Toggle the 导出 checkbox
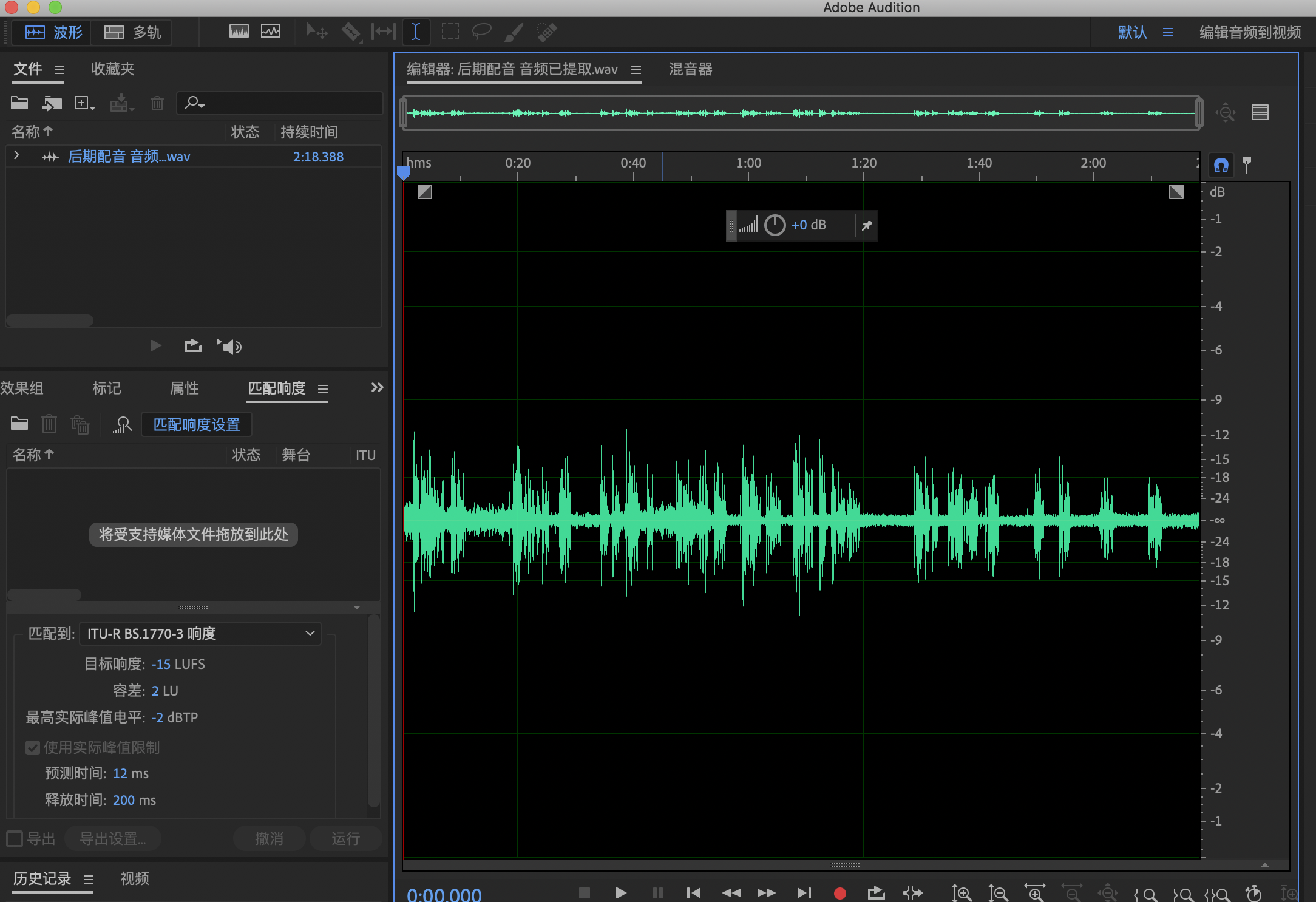This screenshot has height=902, width=1316. pos(15,839)
